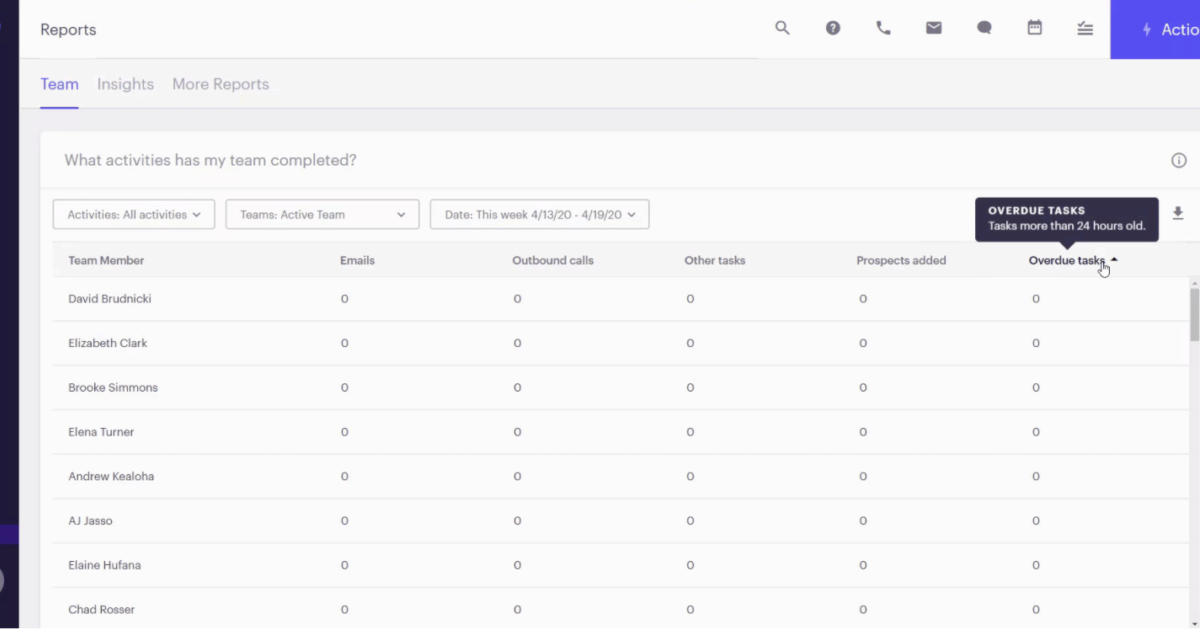Click the tasks list icon near Action
Screen dimensions: 1200x630
pos(1085,28)
